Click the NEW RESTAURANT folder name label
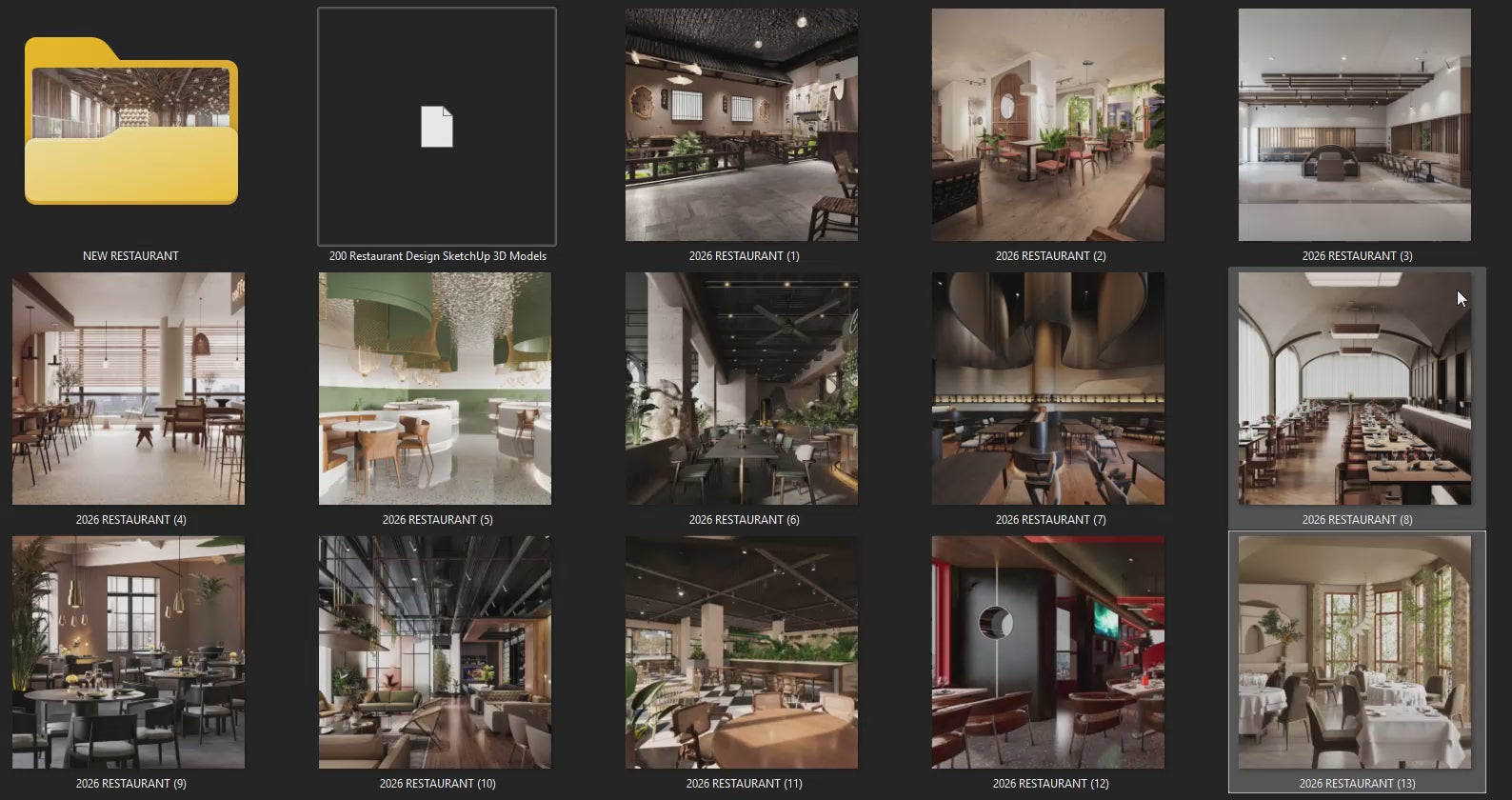This screenshot has height=800, width=1512. pos(130,256)
